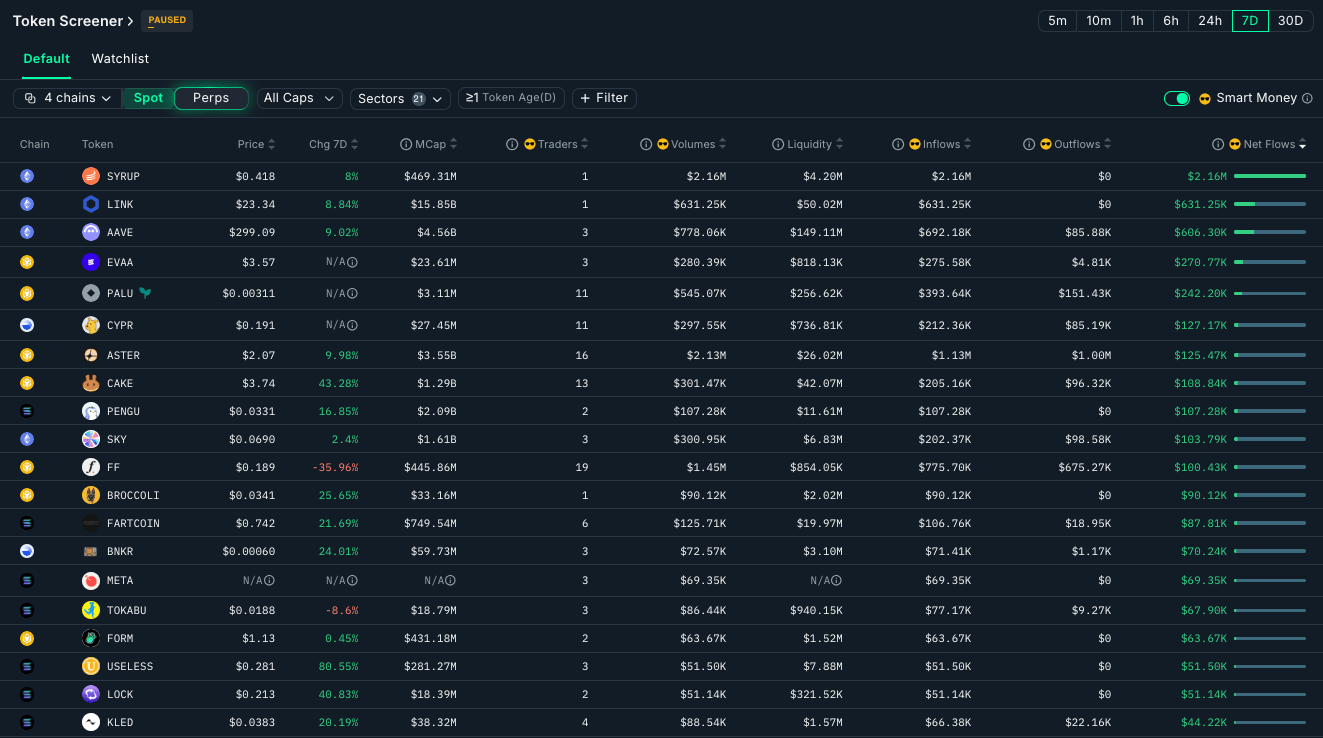Image resolution: width=1323 pixels, height=738 pixels.
Task: Open the Sectors dropdown
Action: pos(400,98)
